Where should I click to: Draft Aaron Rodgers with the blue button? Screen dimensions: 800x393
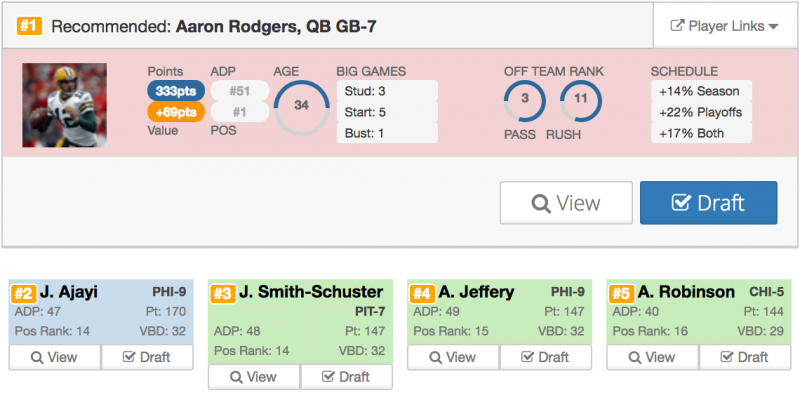coord(709,203)
